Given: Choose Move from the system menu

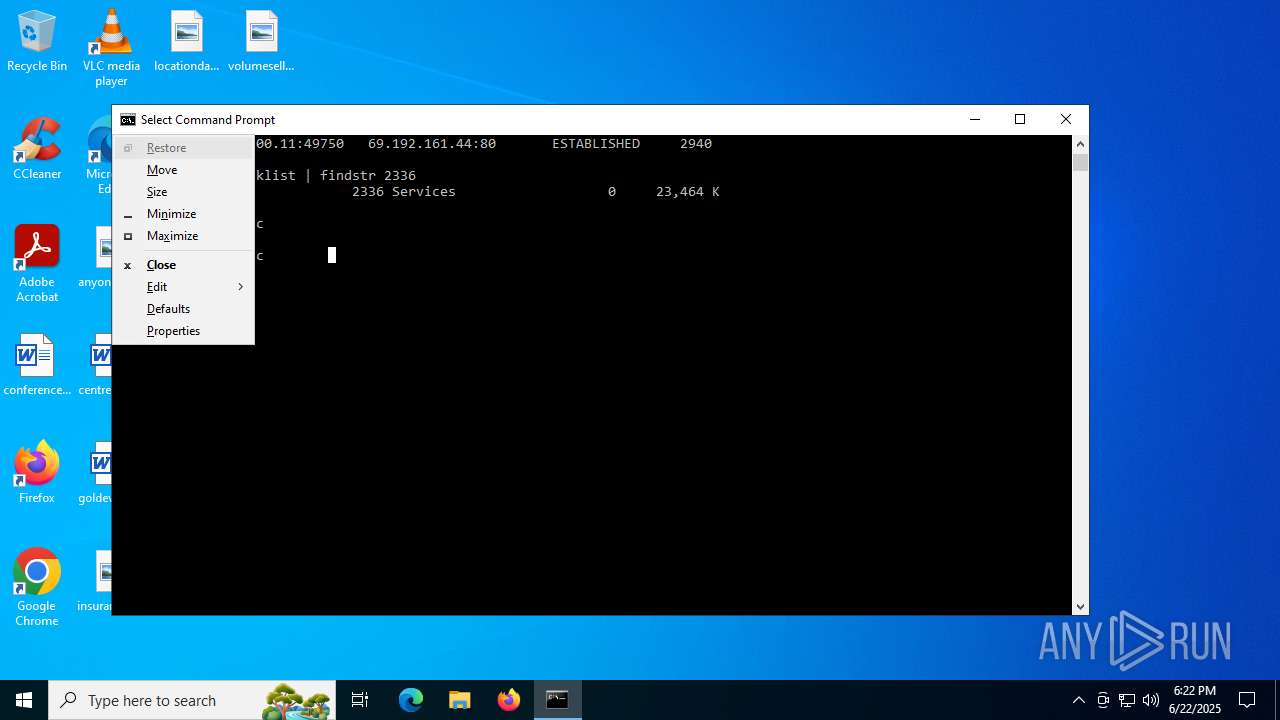Looking at the screenshot, I should [184, 170].
